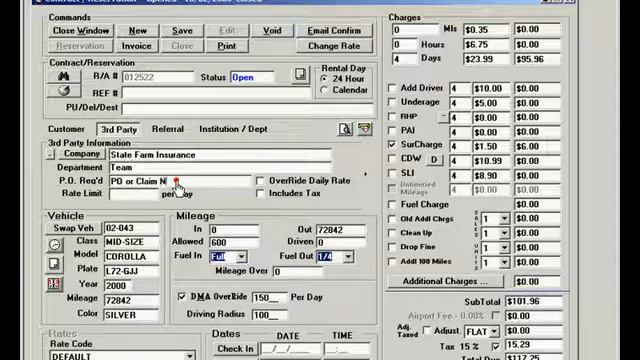Image resolution: width=640 pixels, height=360 pixels.
Task: Click the binoculars search icon beside R/A #
Action: point(64,76)
